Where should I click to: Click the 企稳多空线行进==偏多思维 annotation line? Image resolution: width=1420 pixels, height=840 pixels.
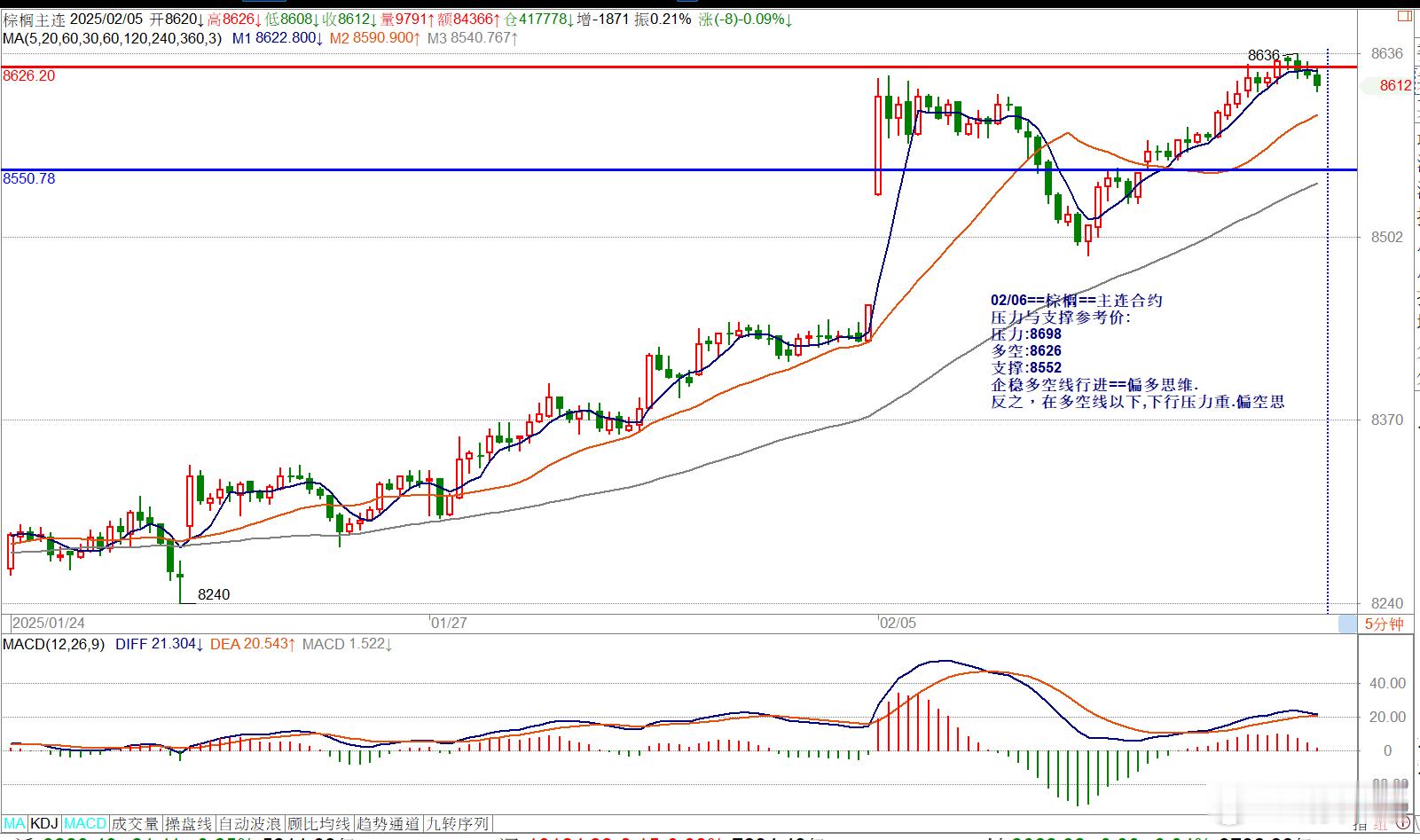coord(1095,385)
